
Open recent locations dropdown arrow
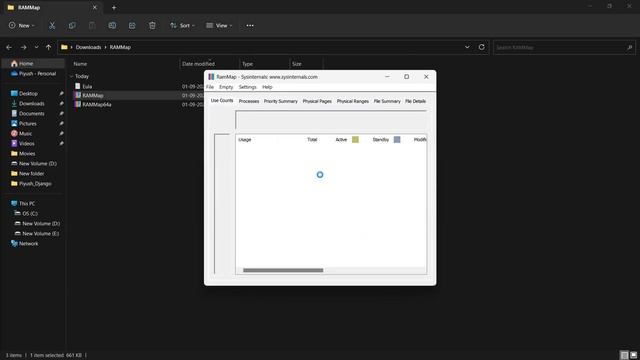36,47
